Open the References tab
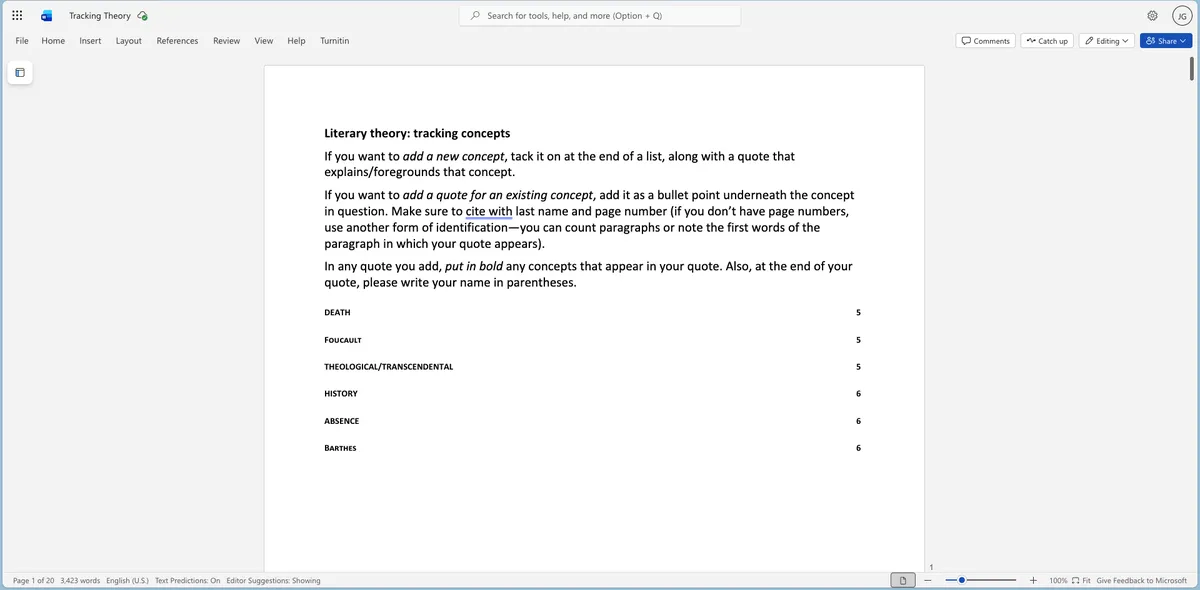Viewport: 1200px width, 590px height. coord(177,41)
